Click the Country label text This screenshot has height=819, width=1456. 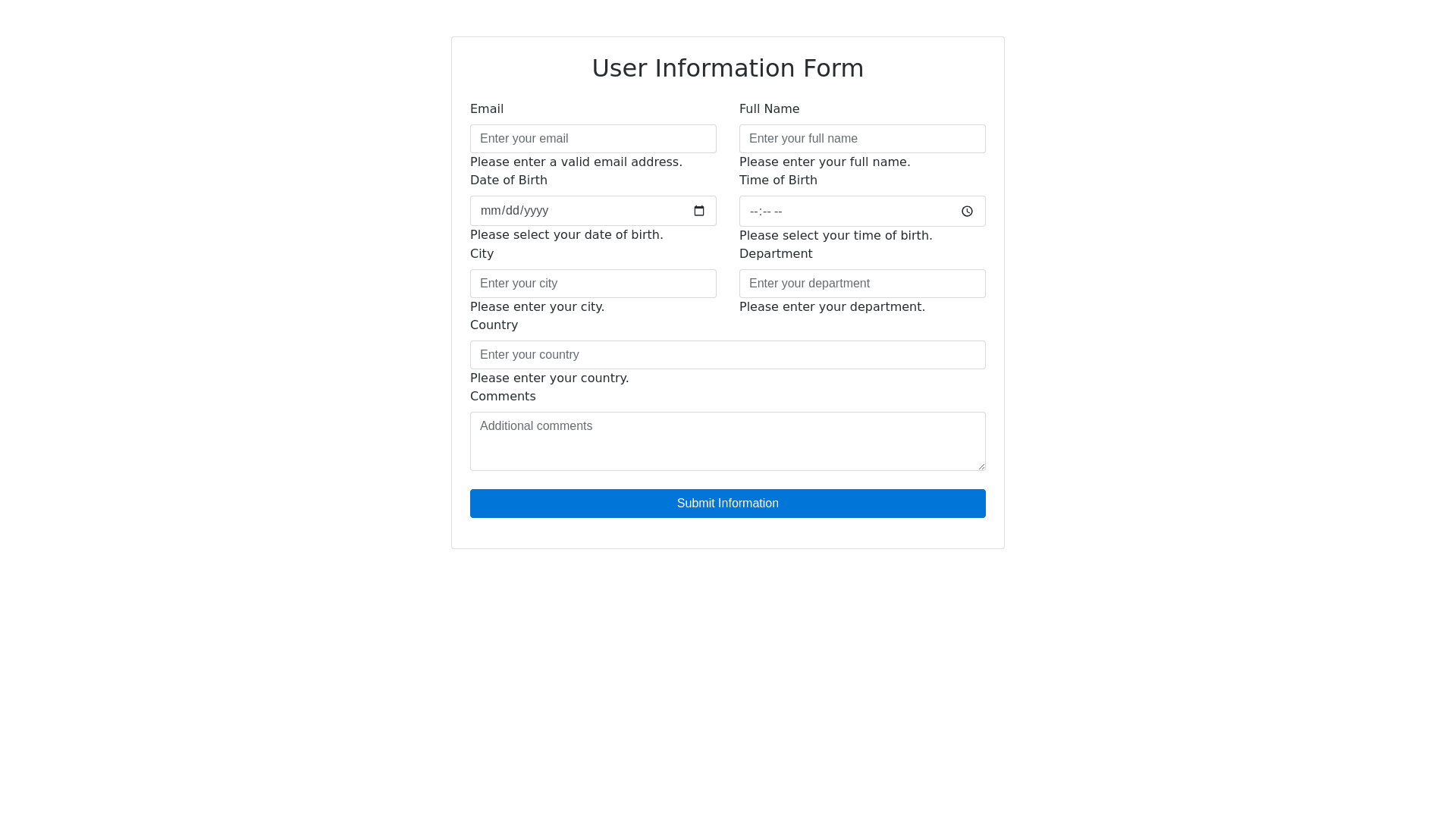tap(494, 325)
